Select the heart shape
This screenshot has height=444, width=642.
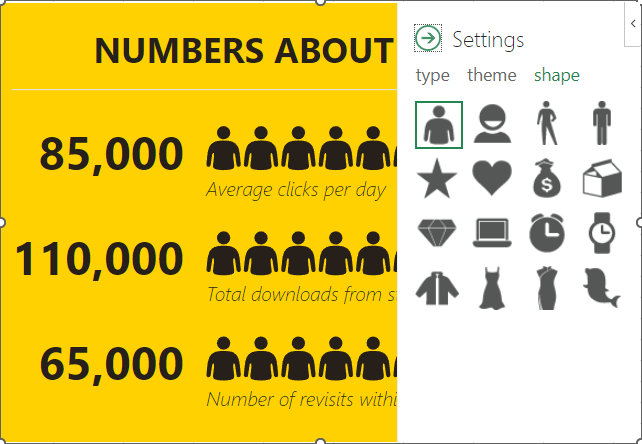click(492, 178)
